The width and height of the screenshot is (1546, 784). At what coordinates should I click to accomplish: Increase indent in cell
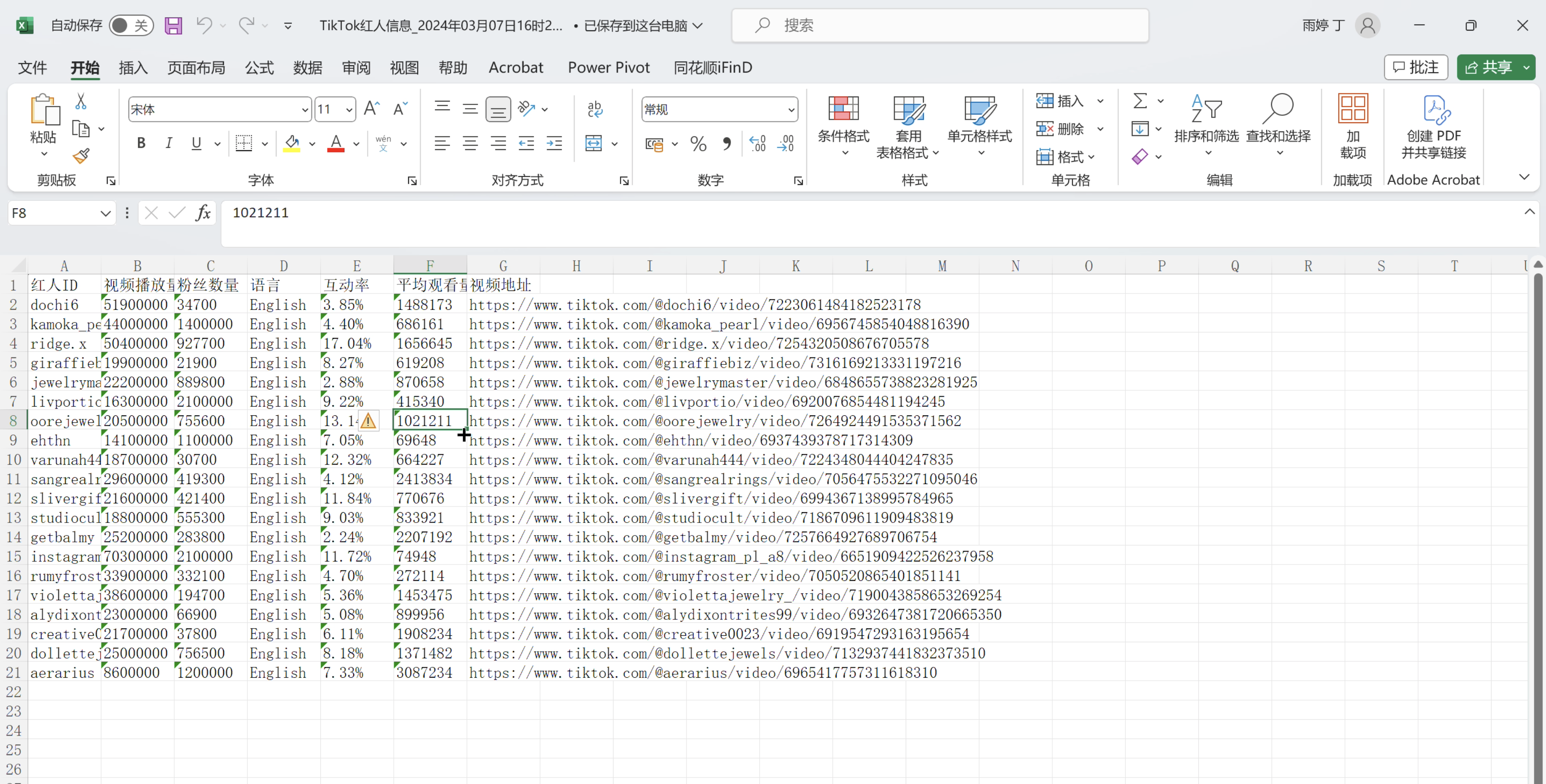click(x=554, y=143)
